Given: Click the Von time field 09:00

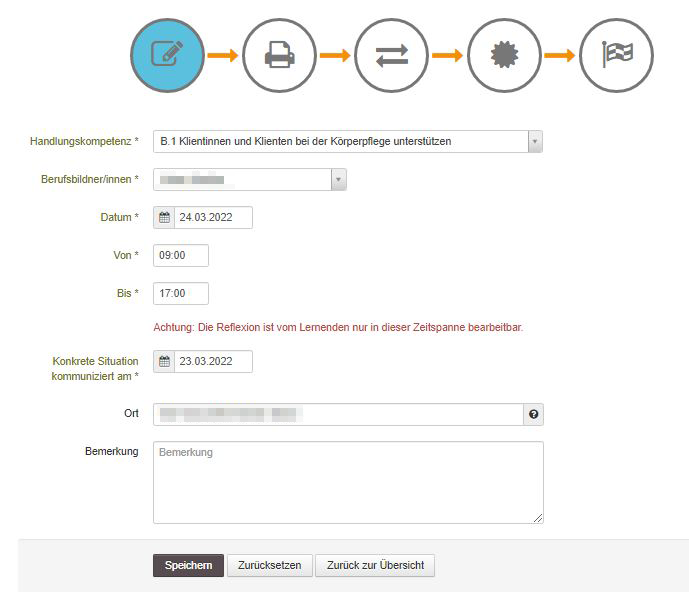Looking at the screenshot, I should (181, 256).
